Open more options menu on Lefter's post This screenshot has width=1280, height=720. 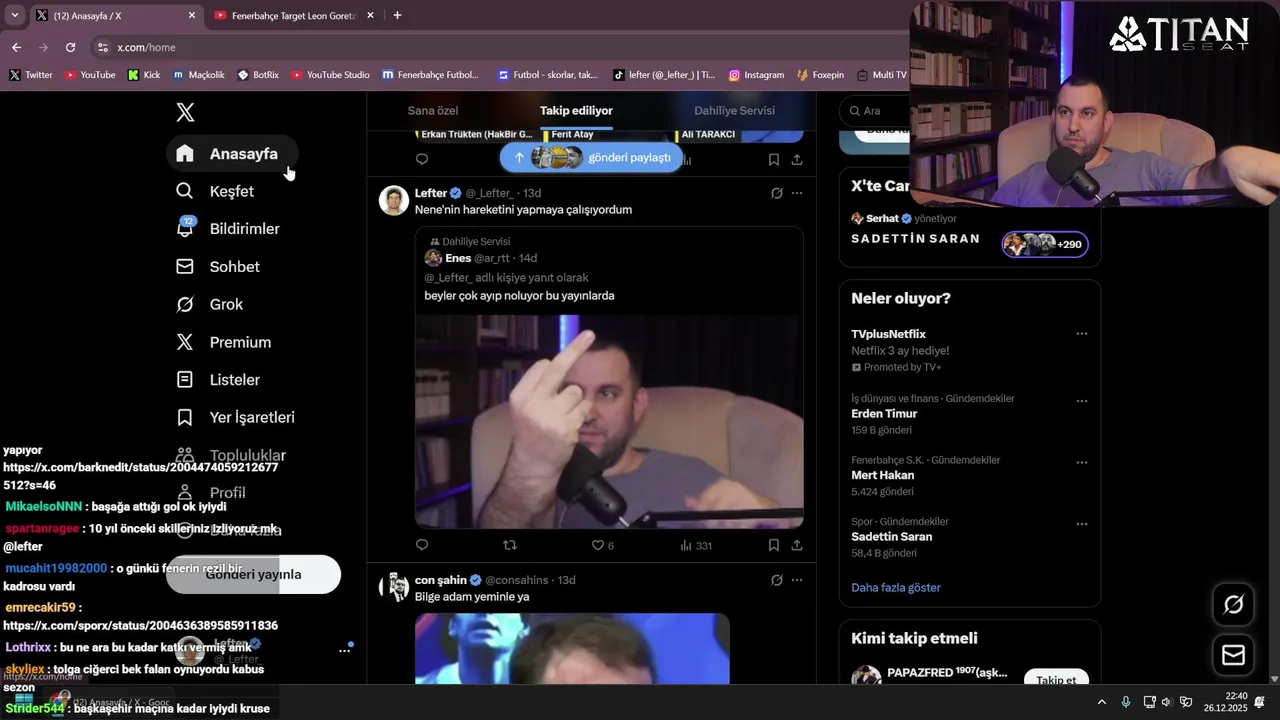[797, 193]
